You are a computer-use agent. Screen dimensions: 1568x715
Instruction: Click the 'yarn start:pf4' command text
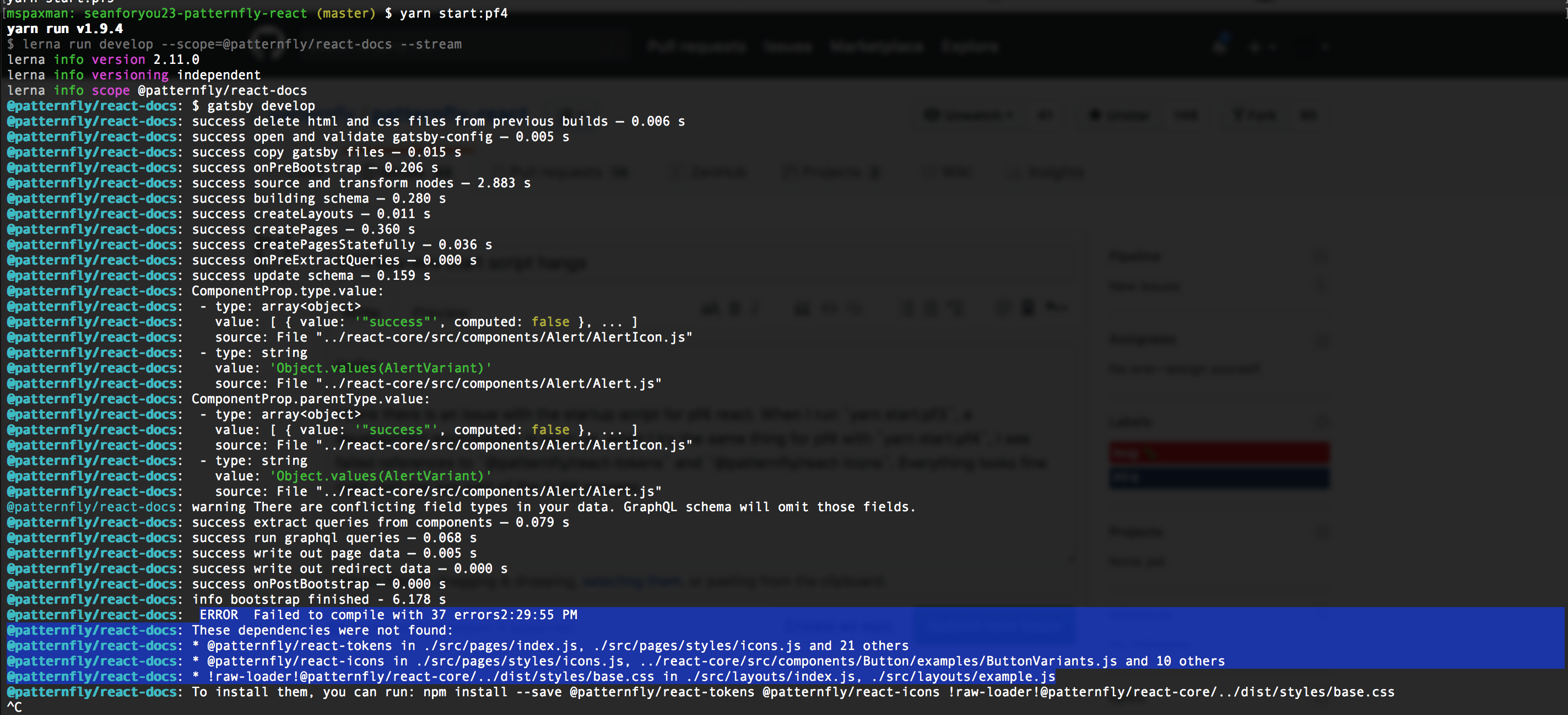tap(453, 13)
